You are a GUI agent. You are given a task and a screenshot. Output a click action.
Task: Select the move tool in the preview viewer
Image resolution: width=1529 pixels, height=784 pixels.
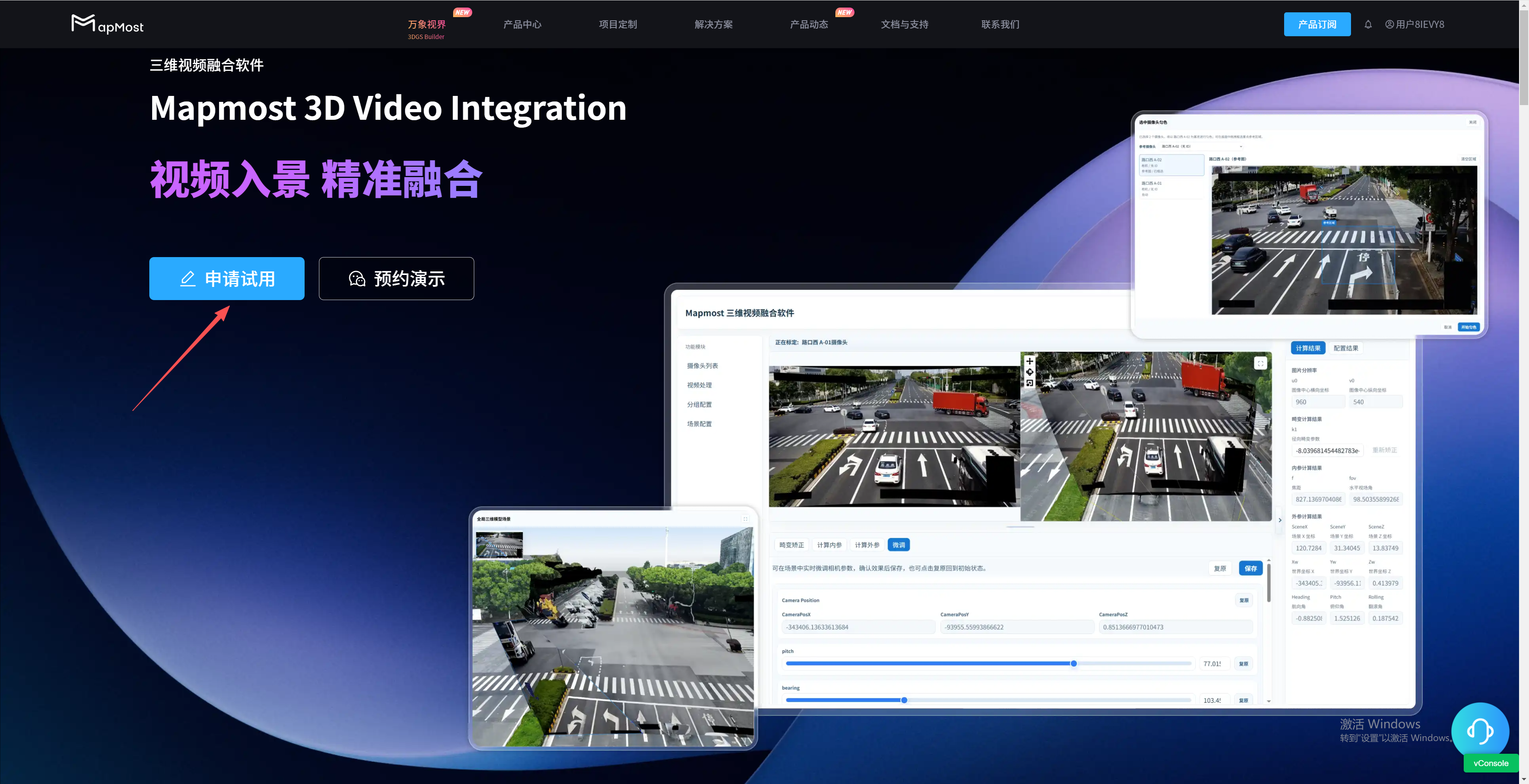coord(1030,361)
